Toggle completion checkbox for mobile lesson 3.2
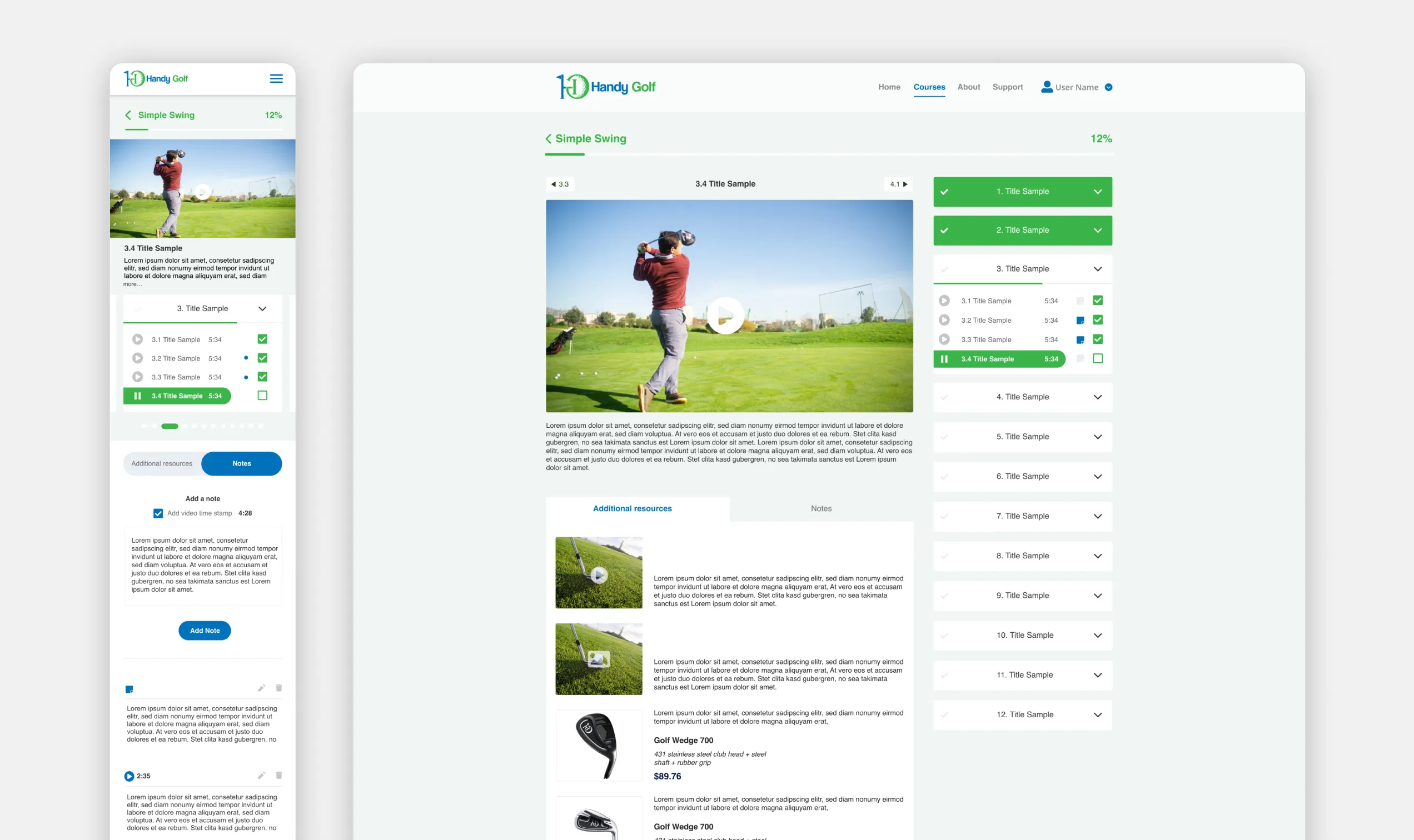This screenshot has height=840, width=1414. tap(262, 358)
